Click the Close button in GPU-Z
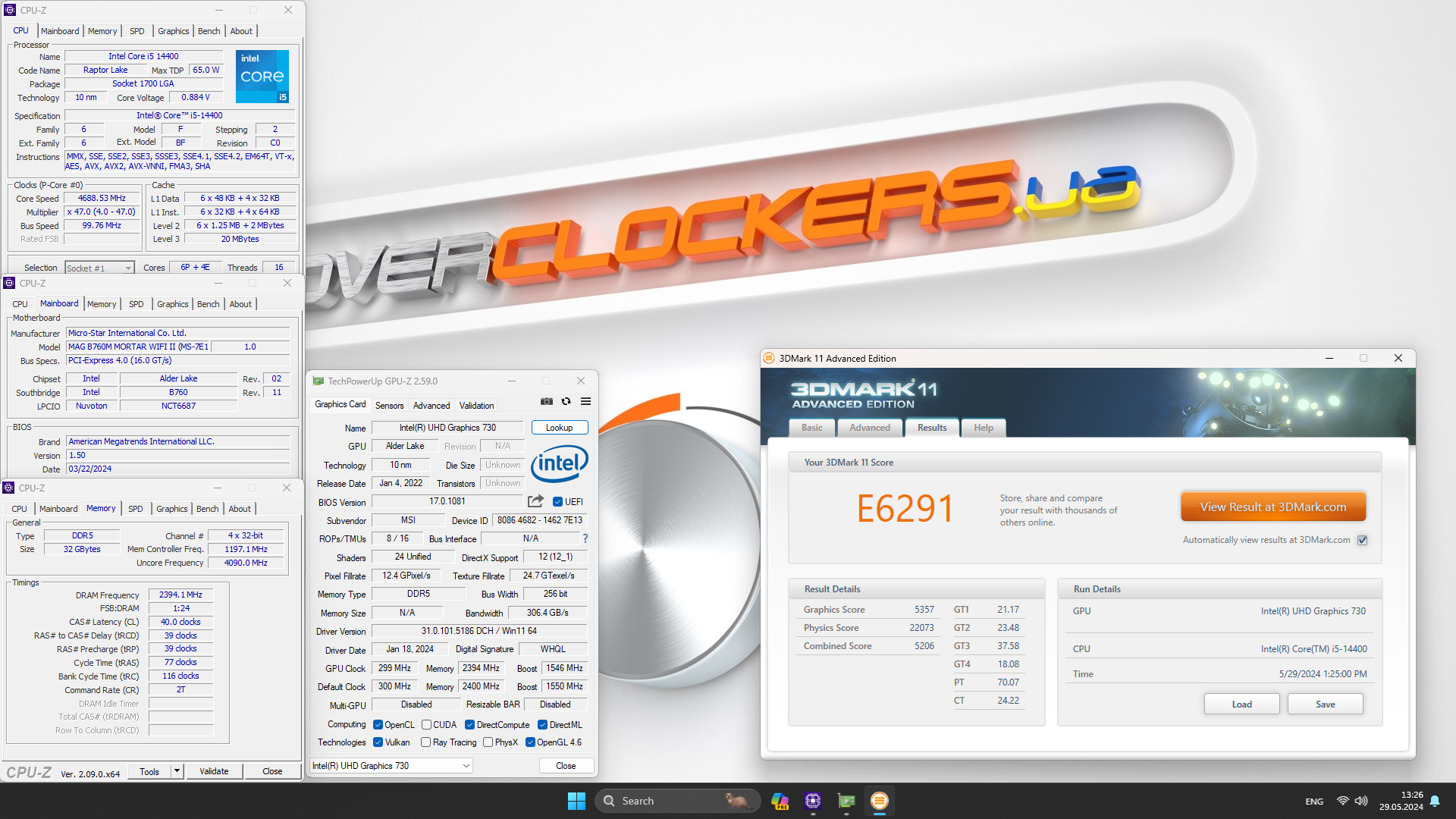 pyautogui.click(x=566, y=766)
